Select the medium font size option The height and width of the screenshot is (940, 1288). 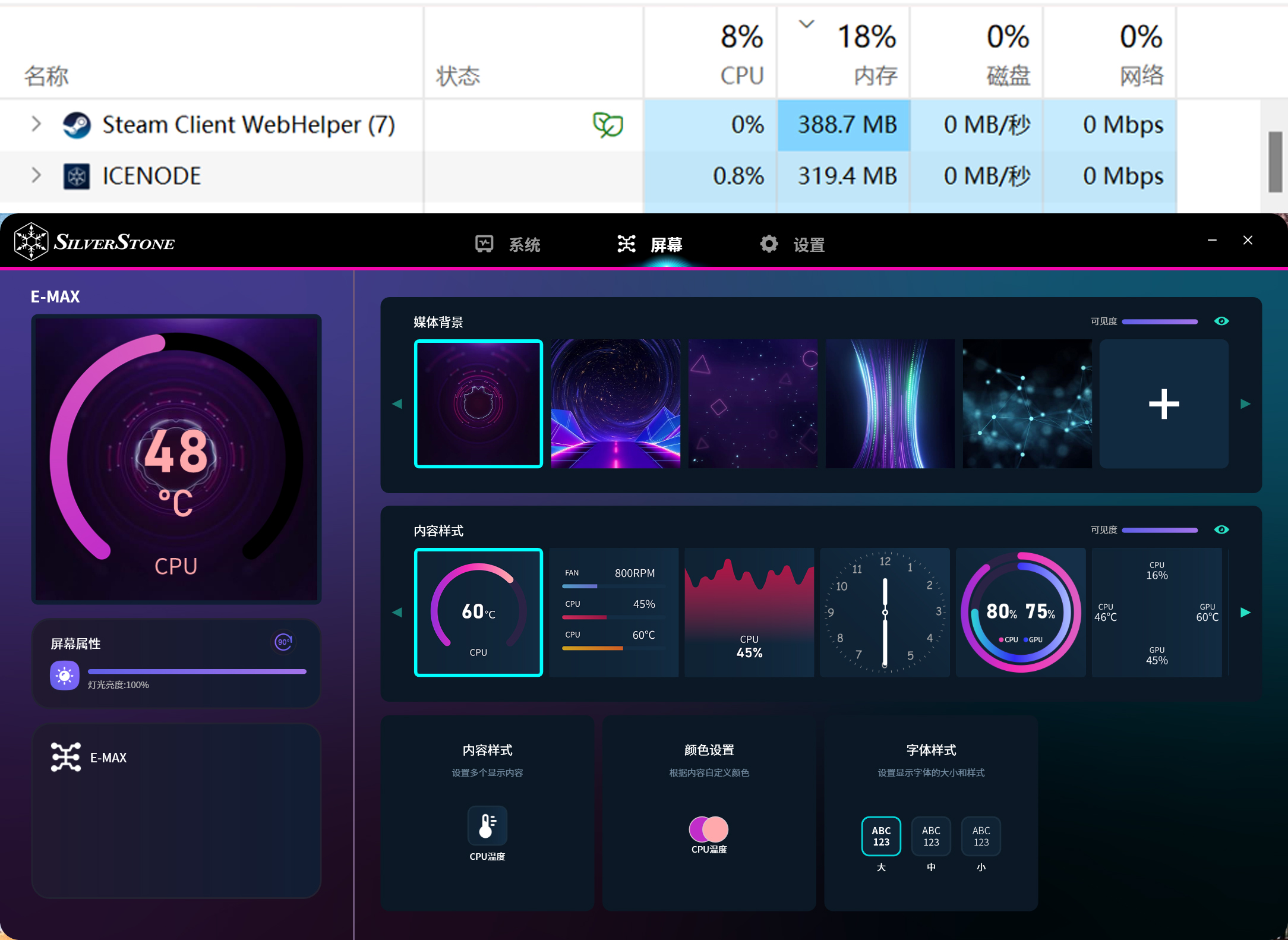click(x=931, y=836)
